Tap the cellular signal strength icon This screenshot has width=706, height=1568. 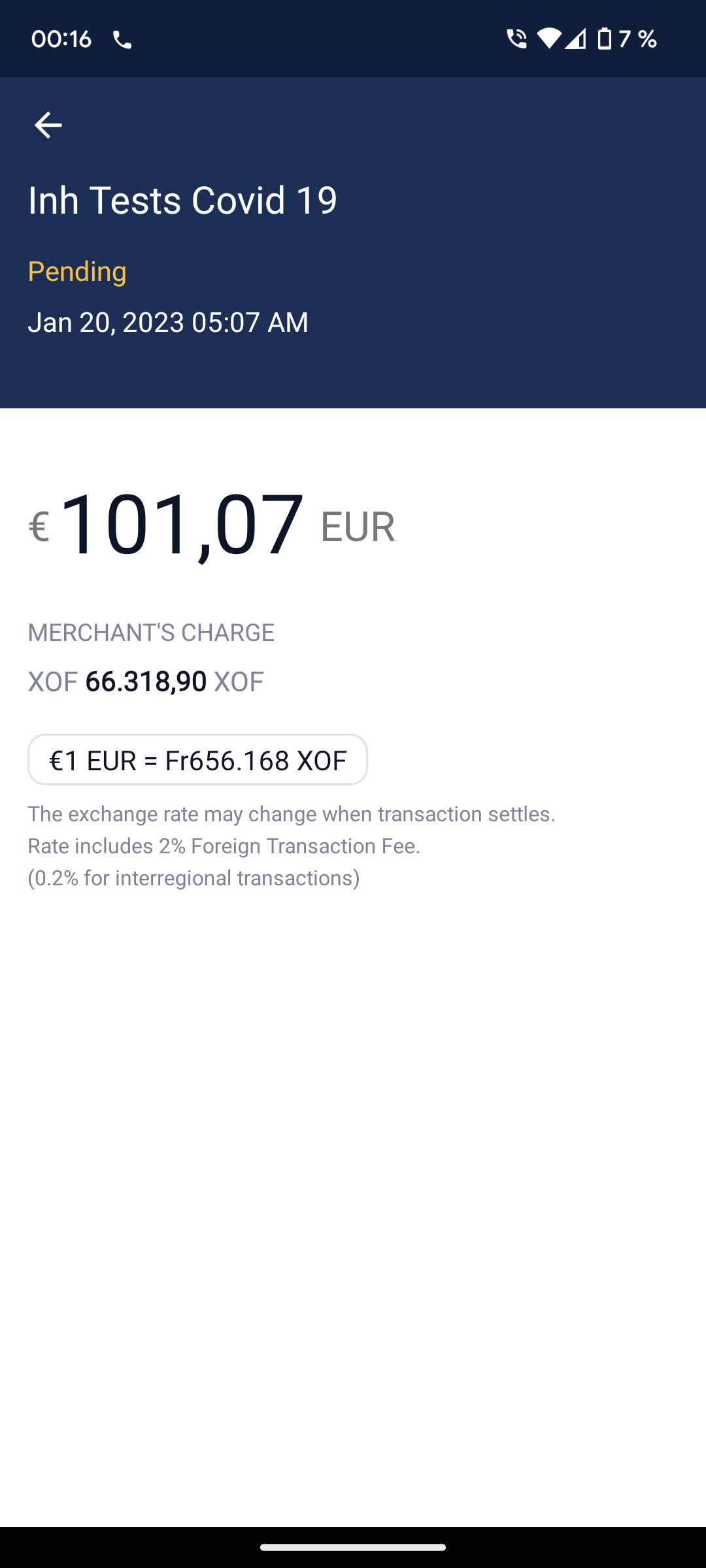[575, 40]
